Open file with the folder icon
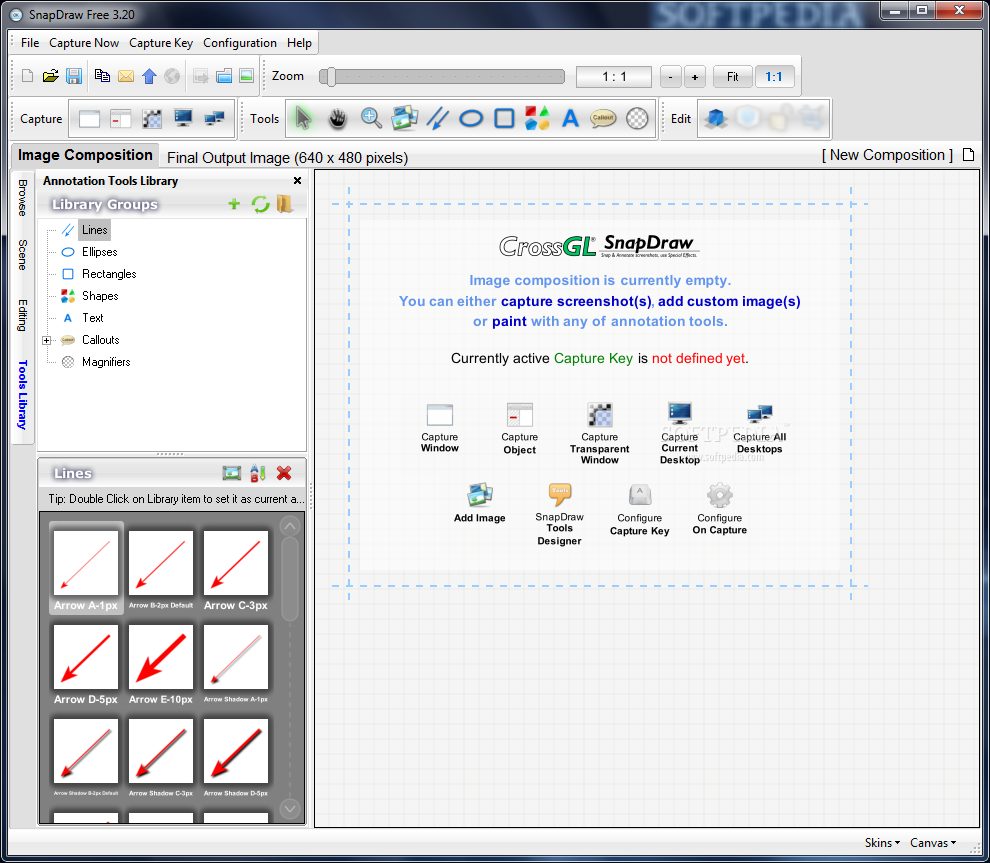The image size is (990, 863). pyautogui.click(x=51, y=76)
